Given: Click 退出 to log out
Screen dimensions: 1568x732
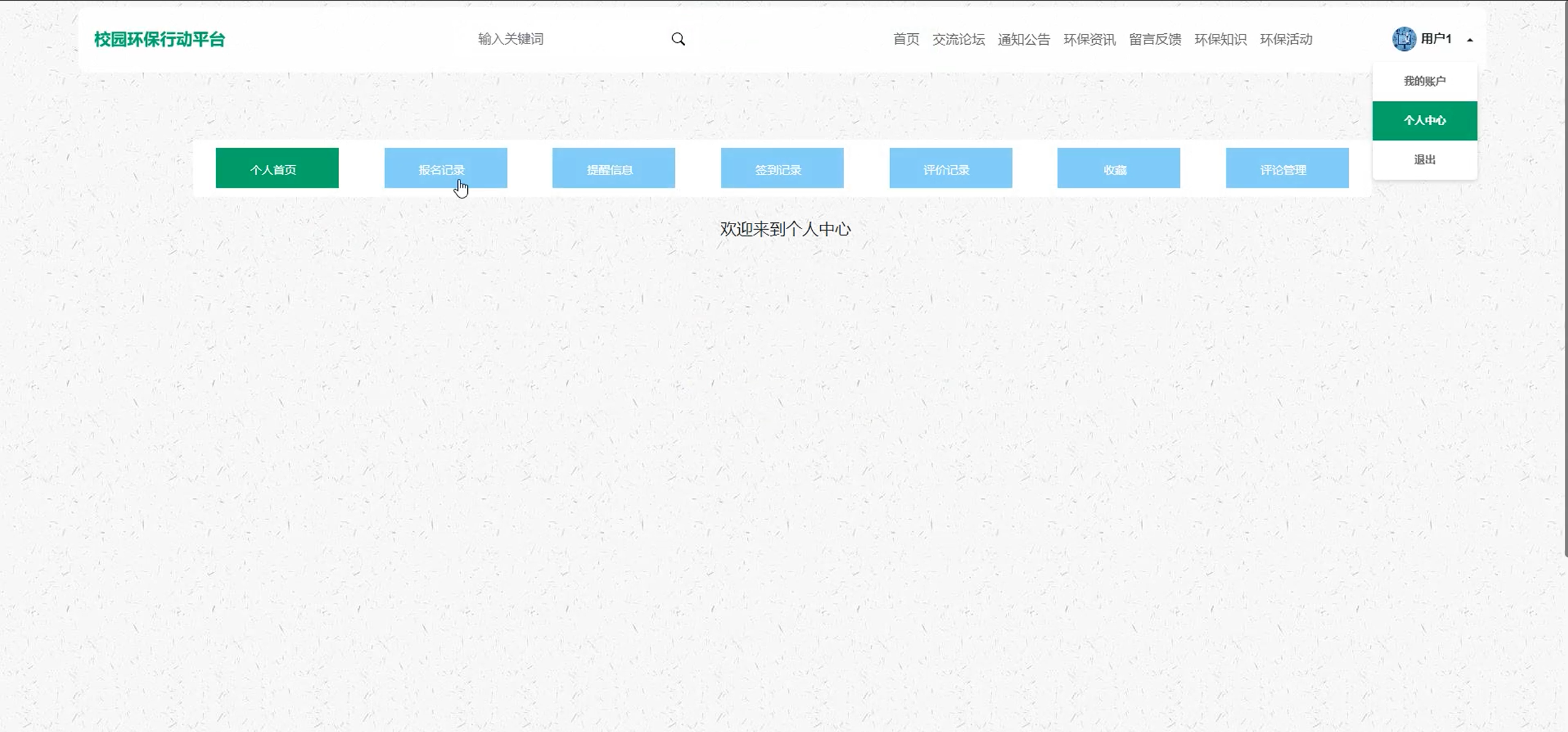Looking at the screenshot, I should pyautogui.click(x=1424, y=160).
